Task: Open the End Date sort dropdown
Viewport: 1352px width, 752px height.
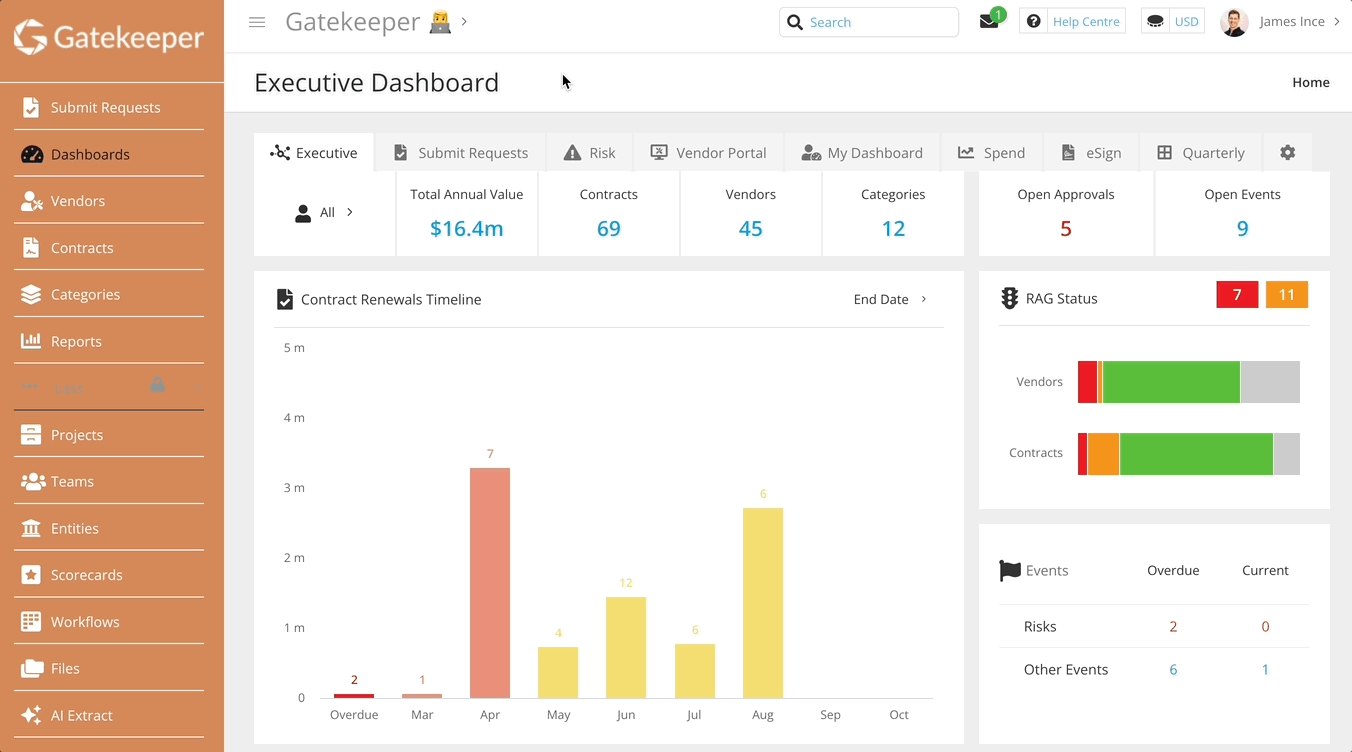Action: (x=889, y=298)
